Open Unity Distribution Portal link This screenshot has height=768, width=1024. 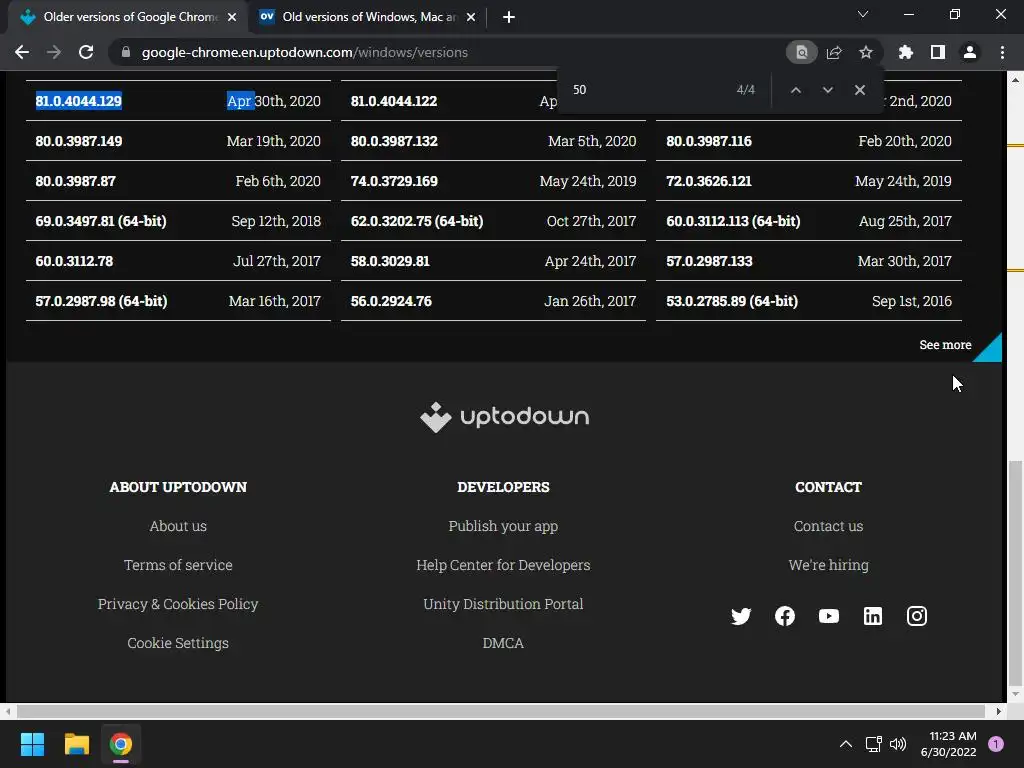[x=503, y=604]
